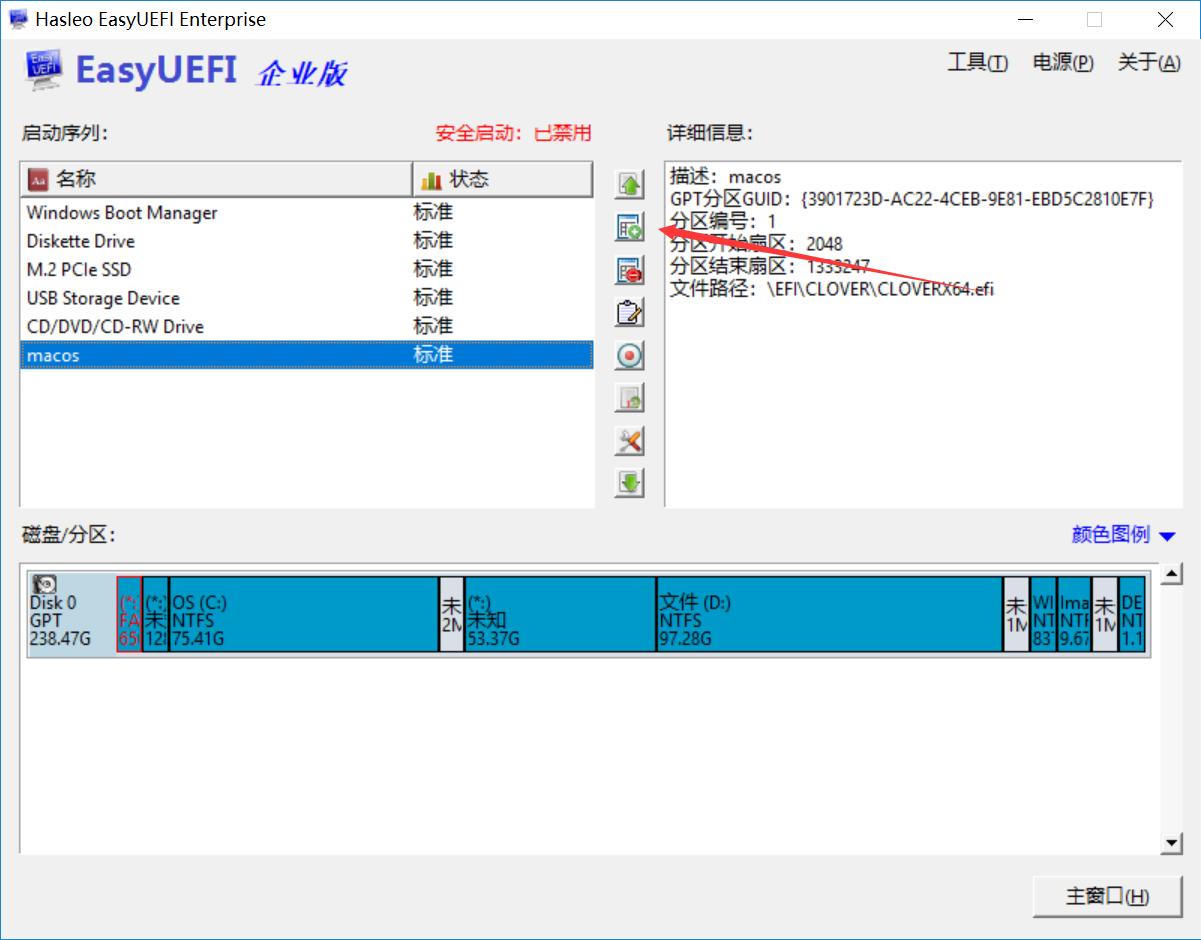Image resolution: width=1201 pixels, height=940 pixels.
Task: Select the Windows Boot Manager entry
Action: point(123,212)
